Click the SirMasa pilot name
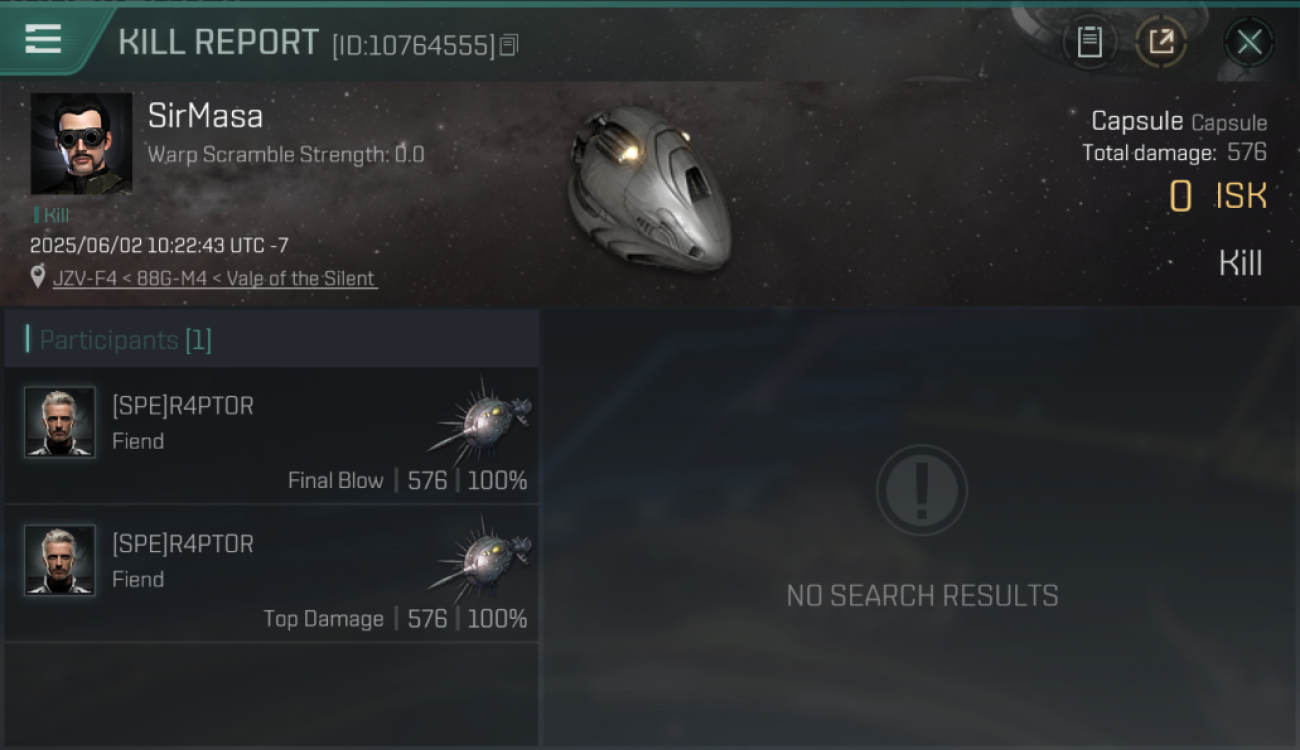 pos(205,116)
